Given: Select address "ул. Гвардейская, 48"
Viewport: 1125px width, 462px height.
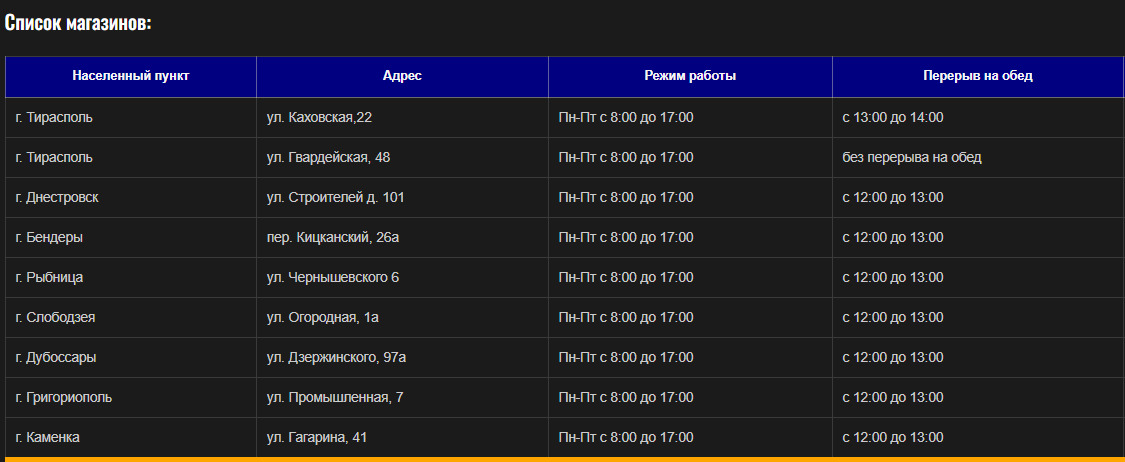Looking at the screenshot, I should tap(326, 158).
